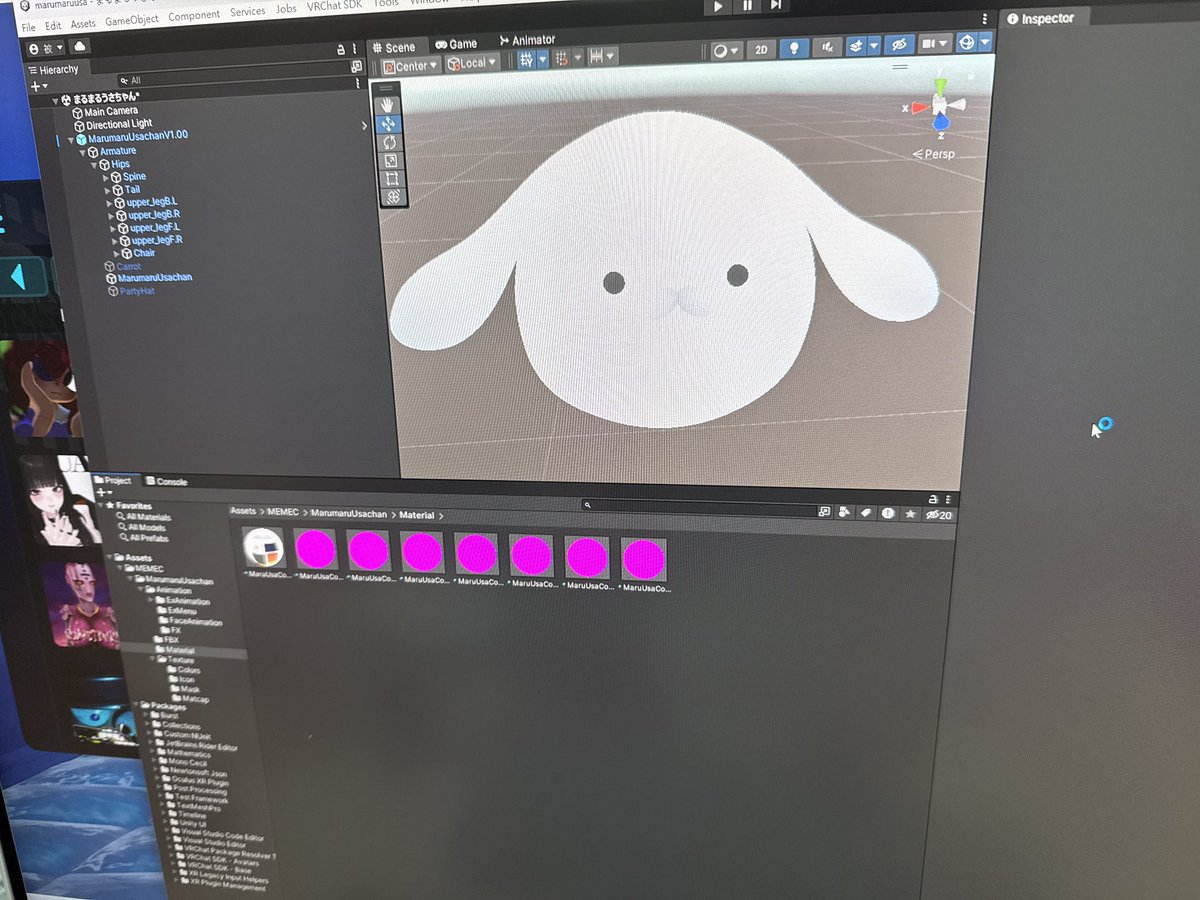The height and width of the screenshot is (900, 1200).
Task: Select the Move tool in Scene overlay
Action: tap(390, 124)
